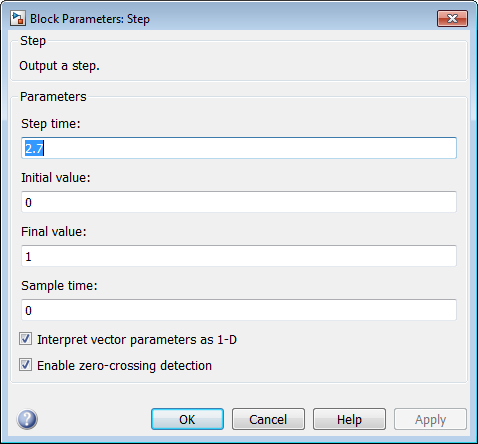Click the 'Step time:' label

51,124
